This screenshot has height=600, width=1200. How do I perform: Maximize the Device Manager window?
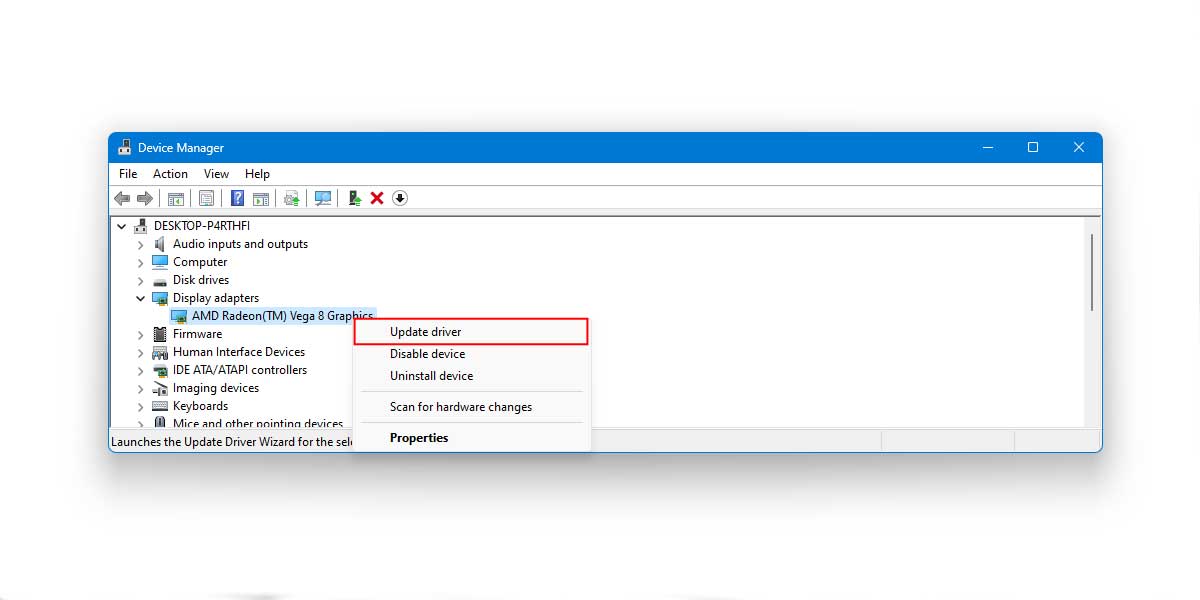1033,147
